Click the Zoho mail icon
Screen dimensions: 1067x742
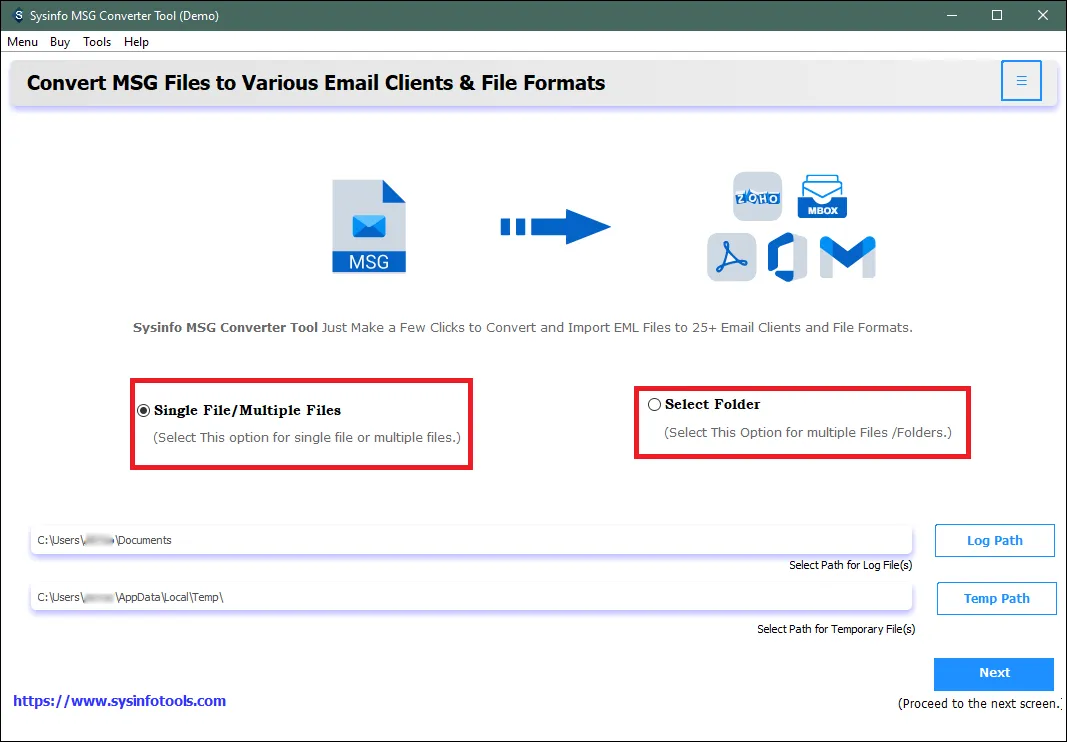coord(757,197)
